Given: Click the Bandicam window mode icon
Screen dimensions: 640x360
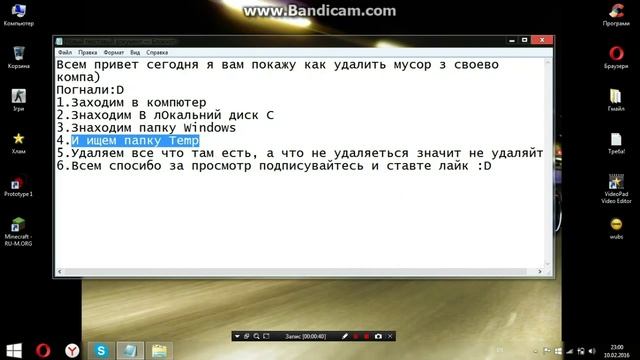Looking at the screenshot, I should [x=247, y=336].
